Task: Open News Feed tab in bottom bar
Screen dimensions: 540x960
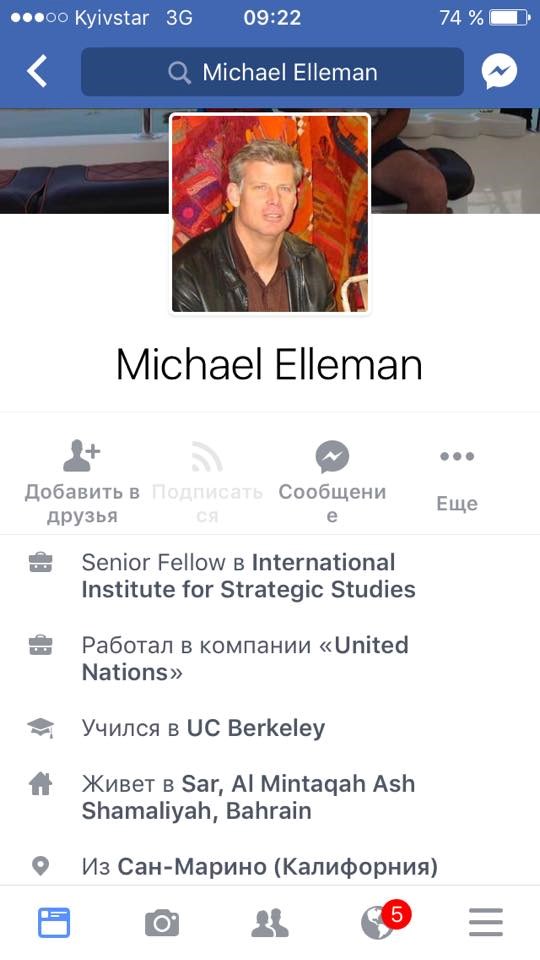Action: (54, 923)
